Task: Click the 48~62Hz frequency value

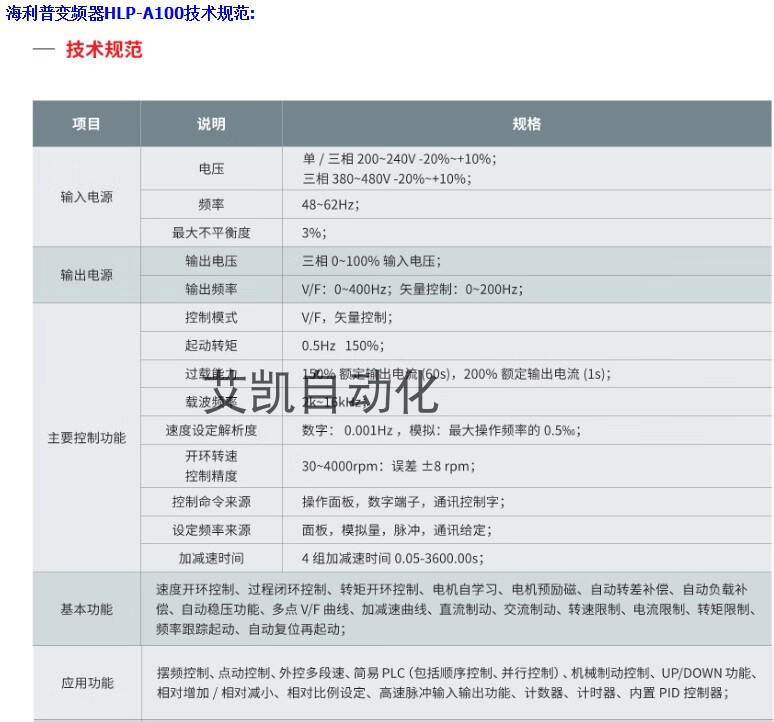Action: pos(330,204)
